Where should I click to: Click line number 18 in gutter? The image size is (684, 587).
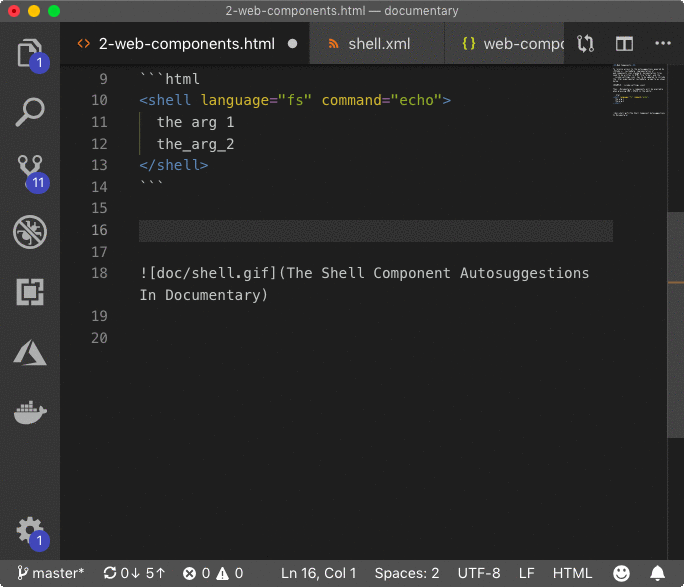pyautogui.click(x=99, y=273)
